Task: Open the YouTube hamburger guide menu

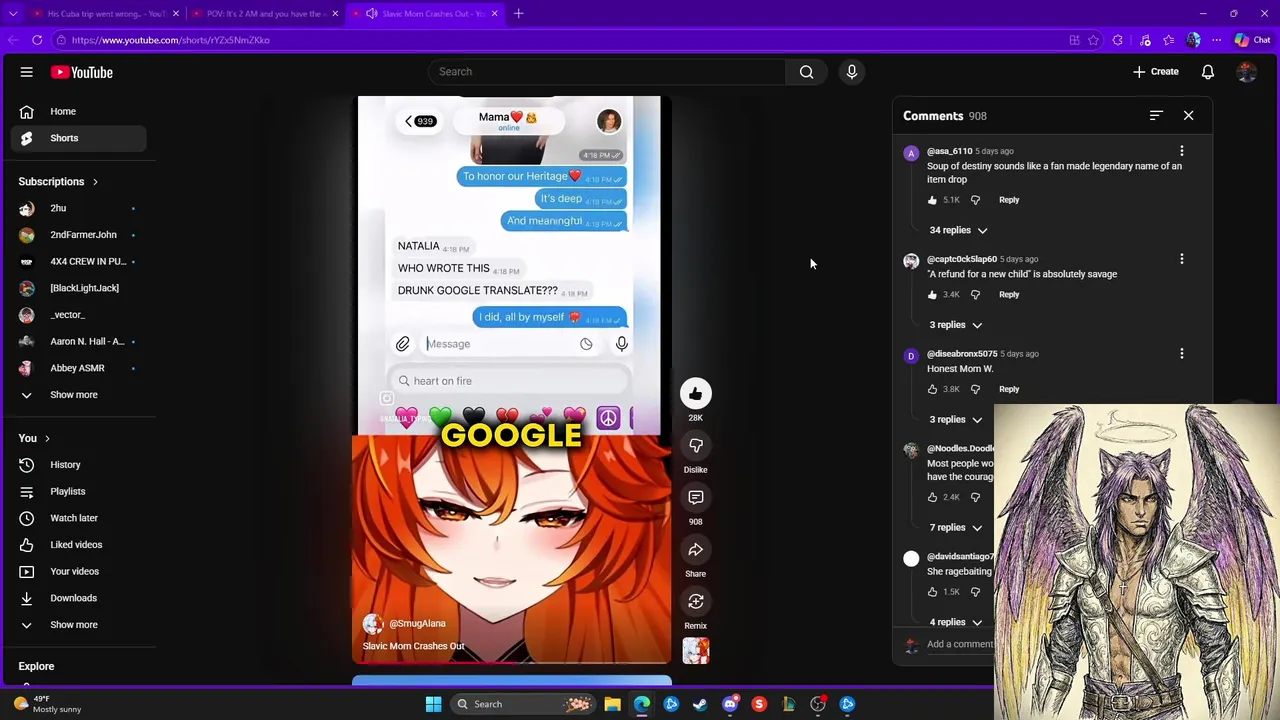Action: pos(27,72)
